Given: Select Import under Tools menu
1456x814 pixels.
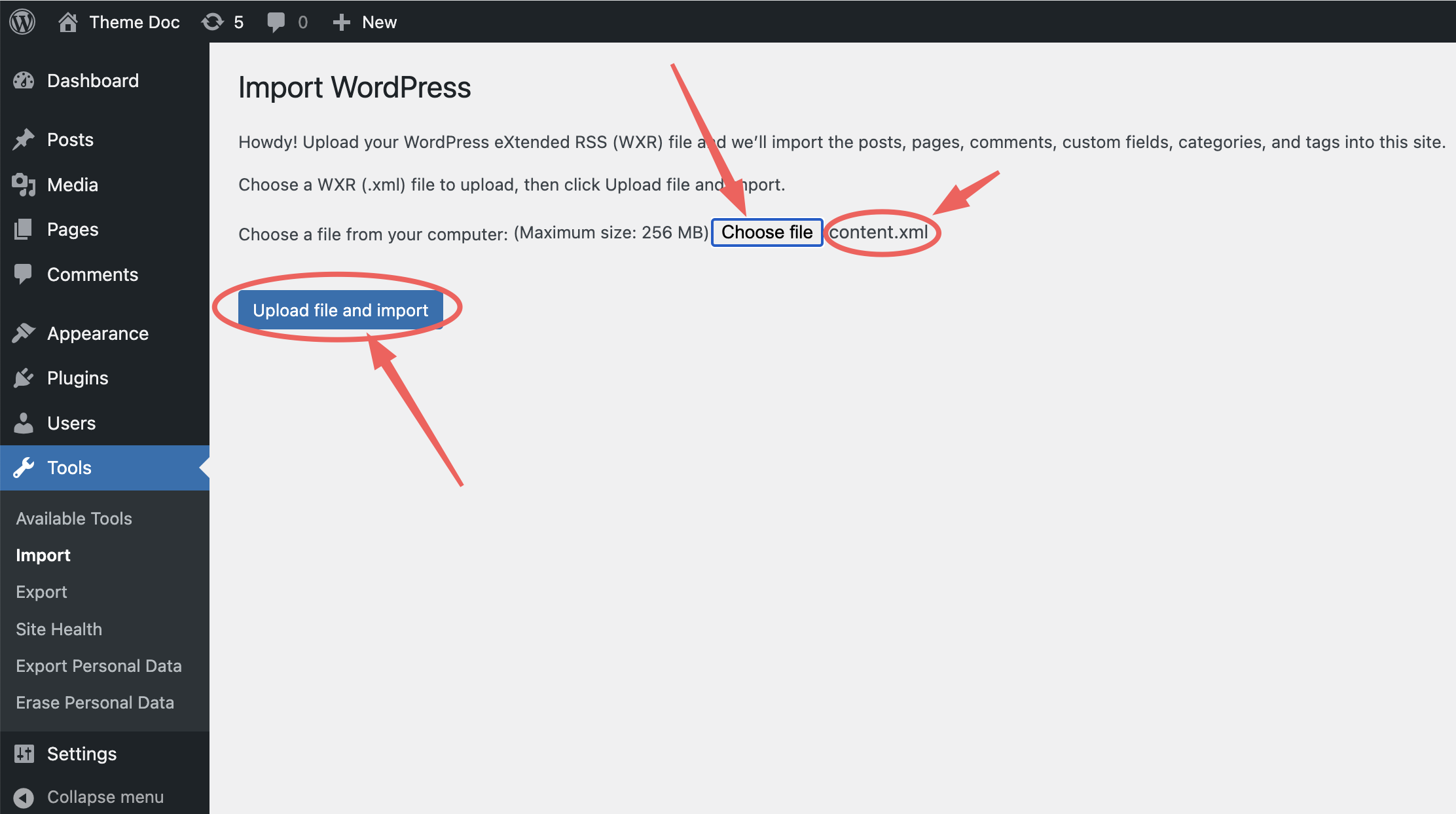Looking at the screenshot, I should pyautogui.click(x=43, y=555).
